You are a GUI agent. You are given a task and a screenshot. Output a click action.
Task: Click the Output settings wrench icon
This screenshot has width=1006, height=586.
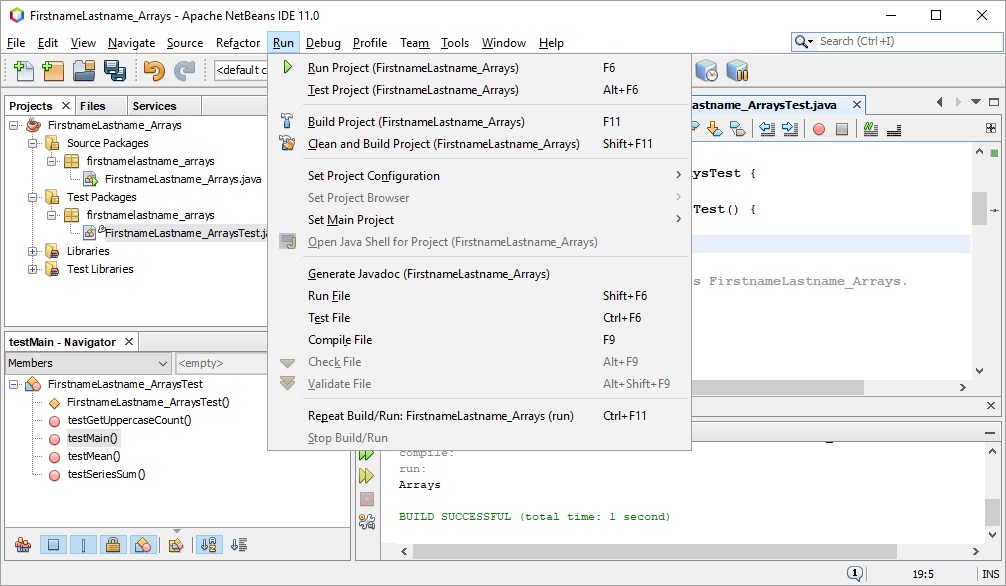pyautogui.click(x=366, y=521)
